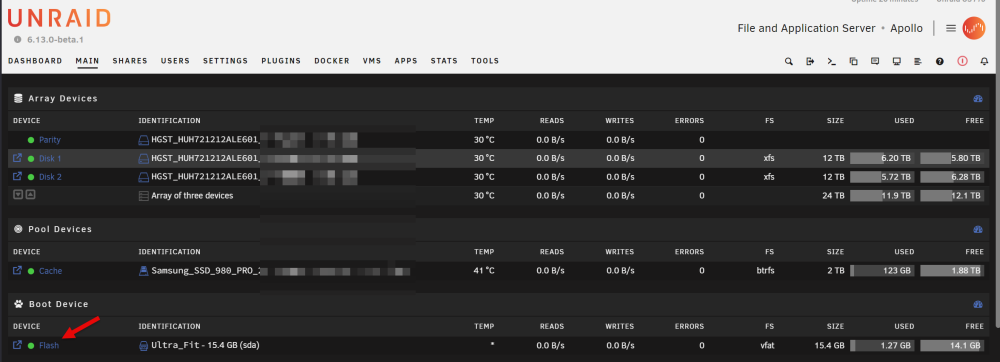The image size is (1000, 362).
Task: Click Cache used bar showing 123 GB
Action: pos(882,271)
